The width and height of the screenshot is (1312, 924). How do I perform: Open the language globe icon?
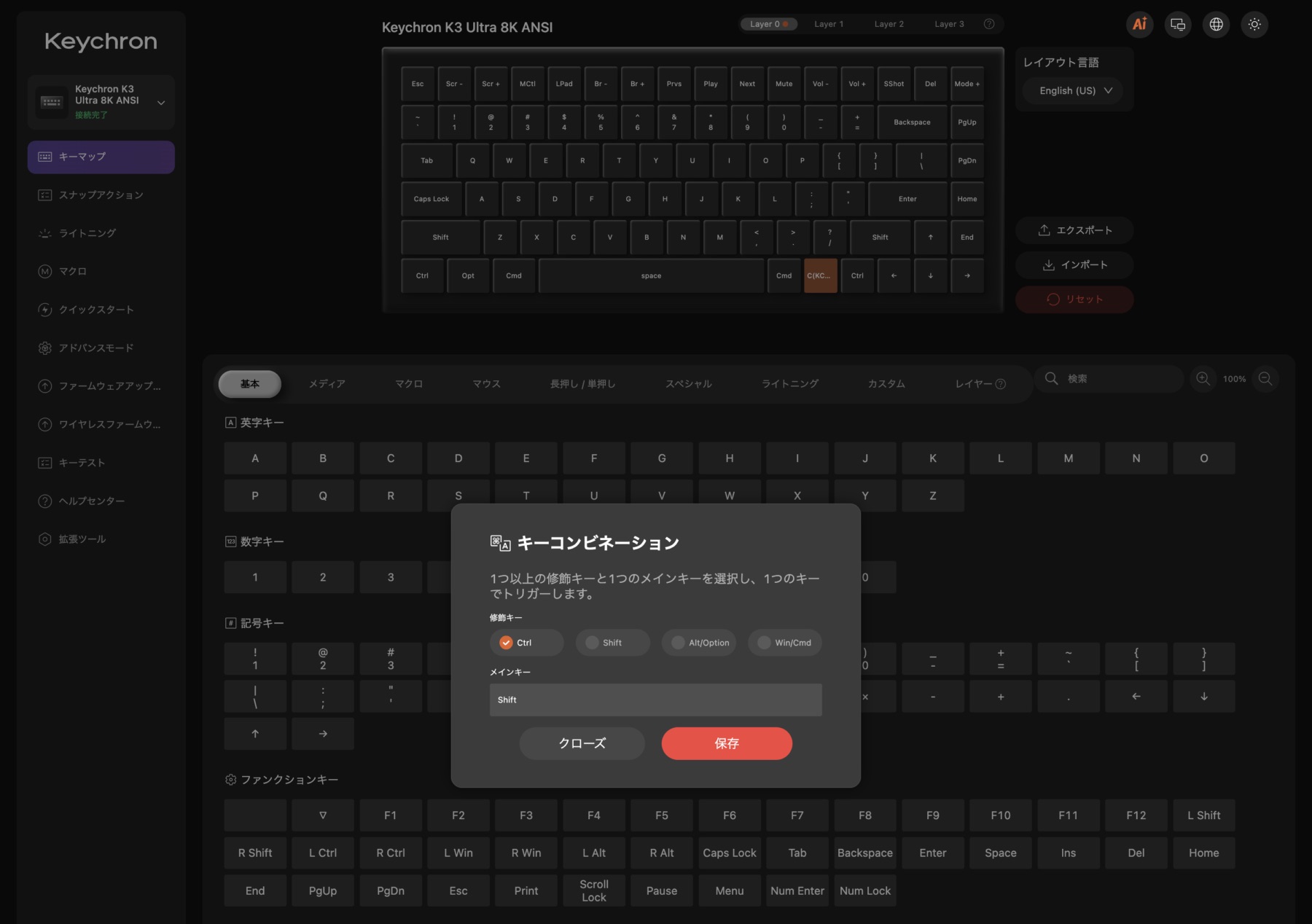(1216, 24)
